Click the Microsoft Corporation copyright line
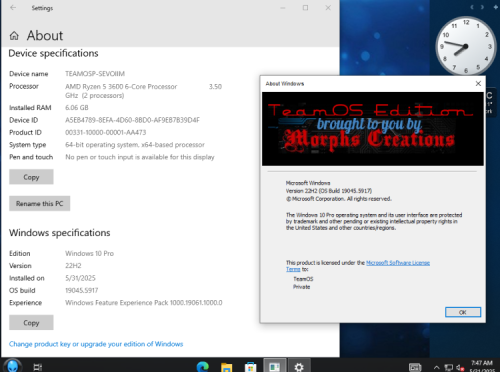Viewport: 500px width, 372px height. point(339,199)
